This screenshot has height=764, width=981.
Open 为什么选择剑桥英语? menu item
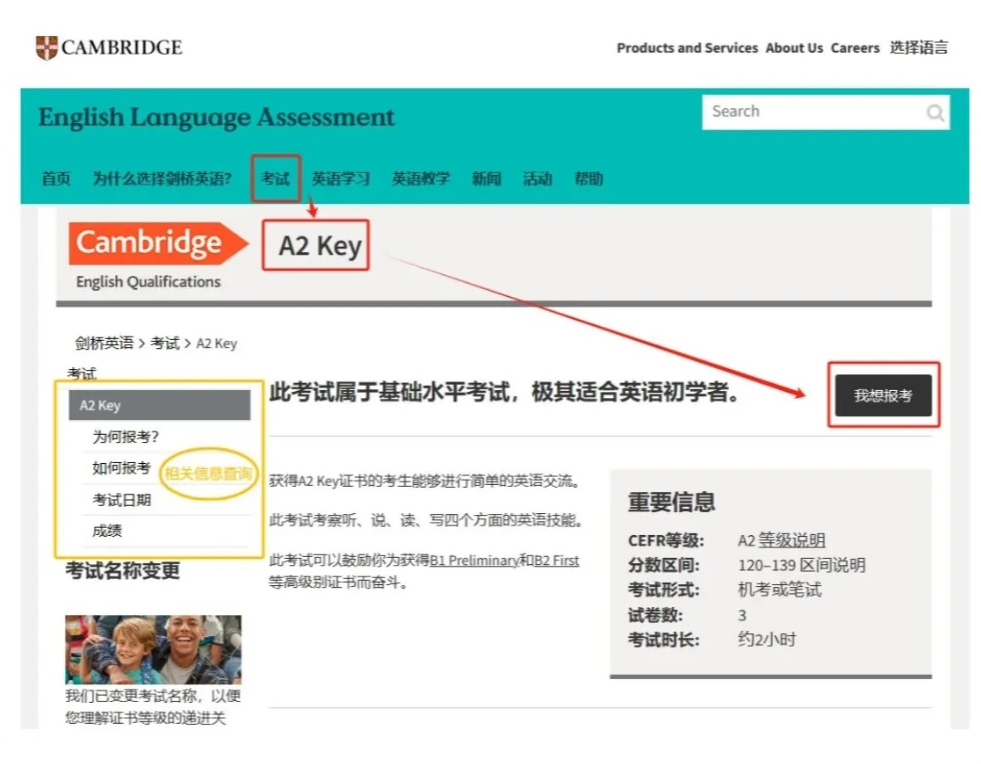pyautogui.click(x=162, y=179)
